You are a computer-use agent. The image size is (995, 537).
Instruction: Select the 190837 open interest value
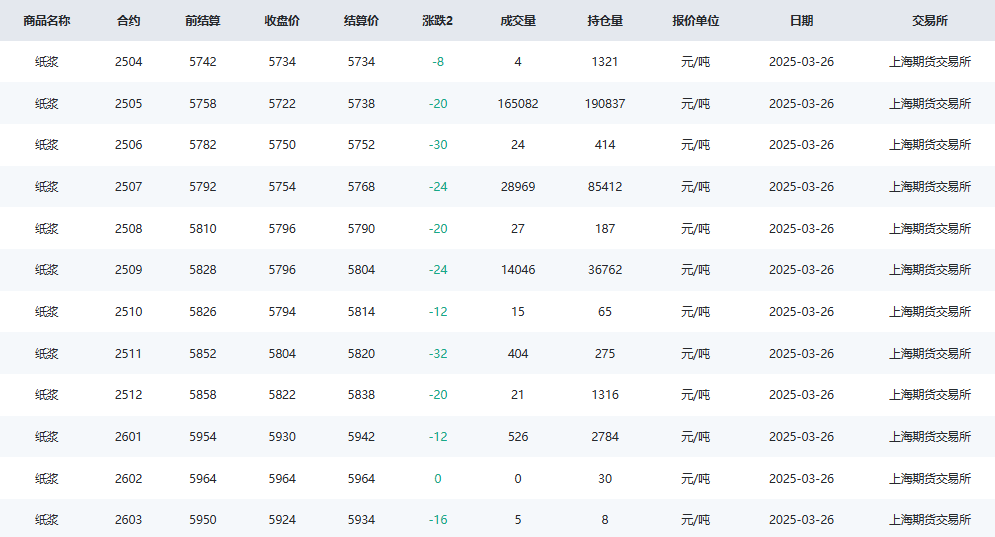(x=605, y=103)
